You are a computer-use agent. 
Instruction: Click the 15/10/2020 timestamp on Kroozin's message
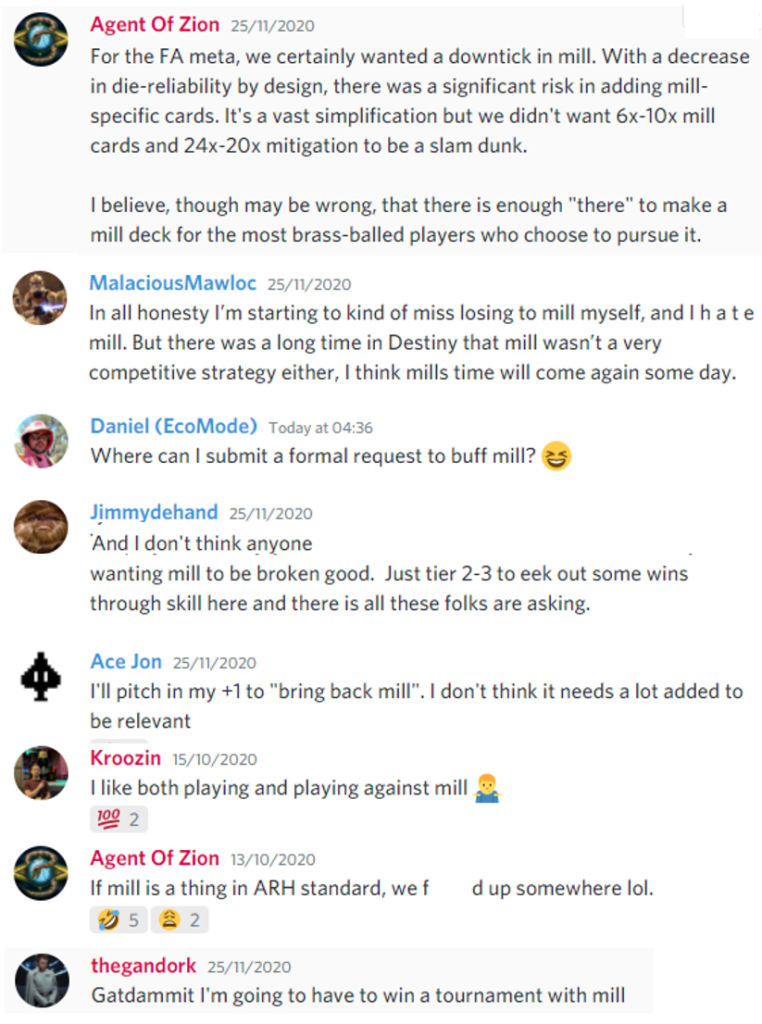point(215,759)
